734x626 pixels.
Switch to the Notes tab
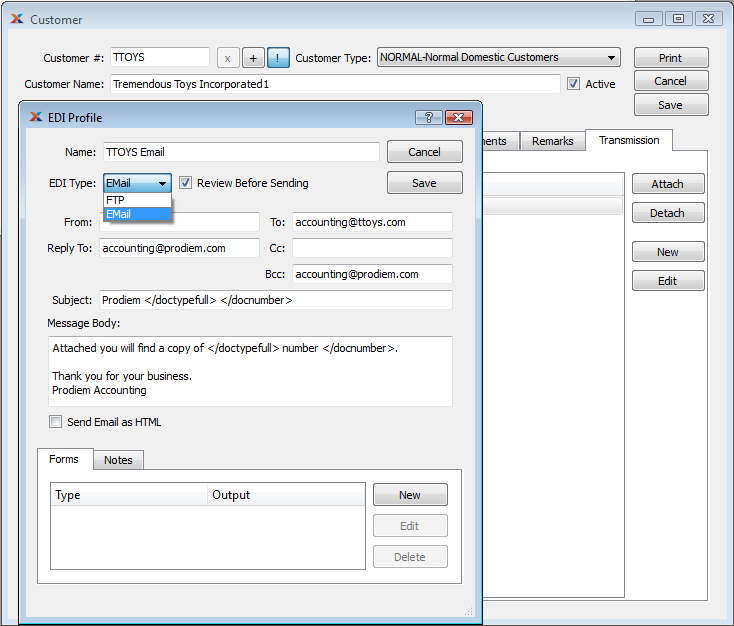118,460
